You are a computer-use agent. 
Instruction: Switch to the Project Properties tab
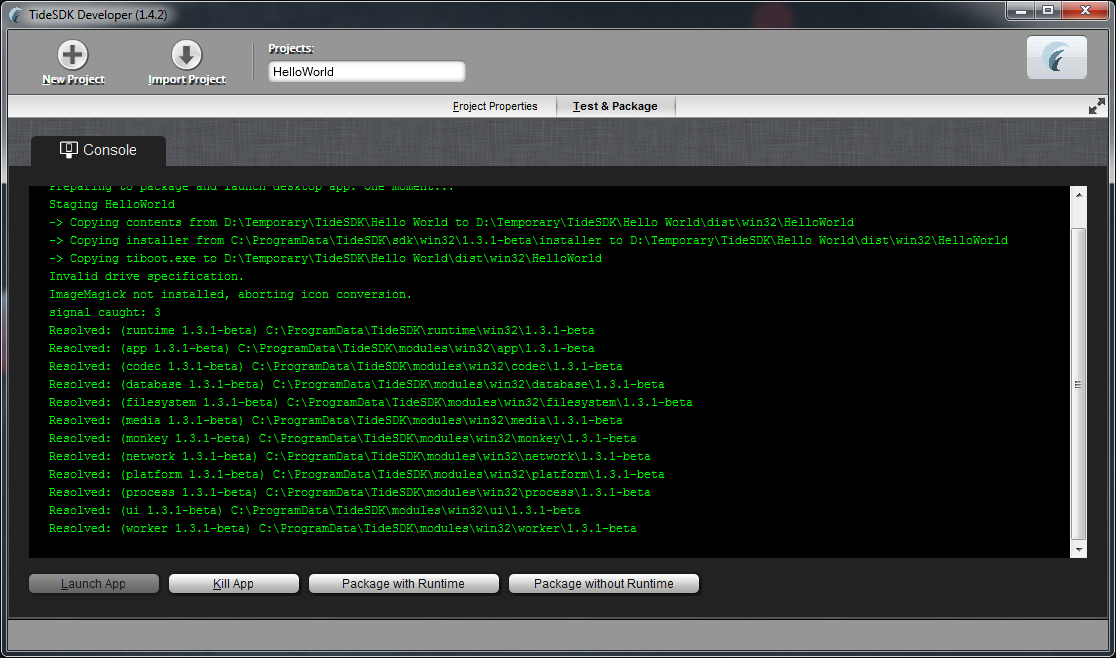coord(495,107)
